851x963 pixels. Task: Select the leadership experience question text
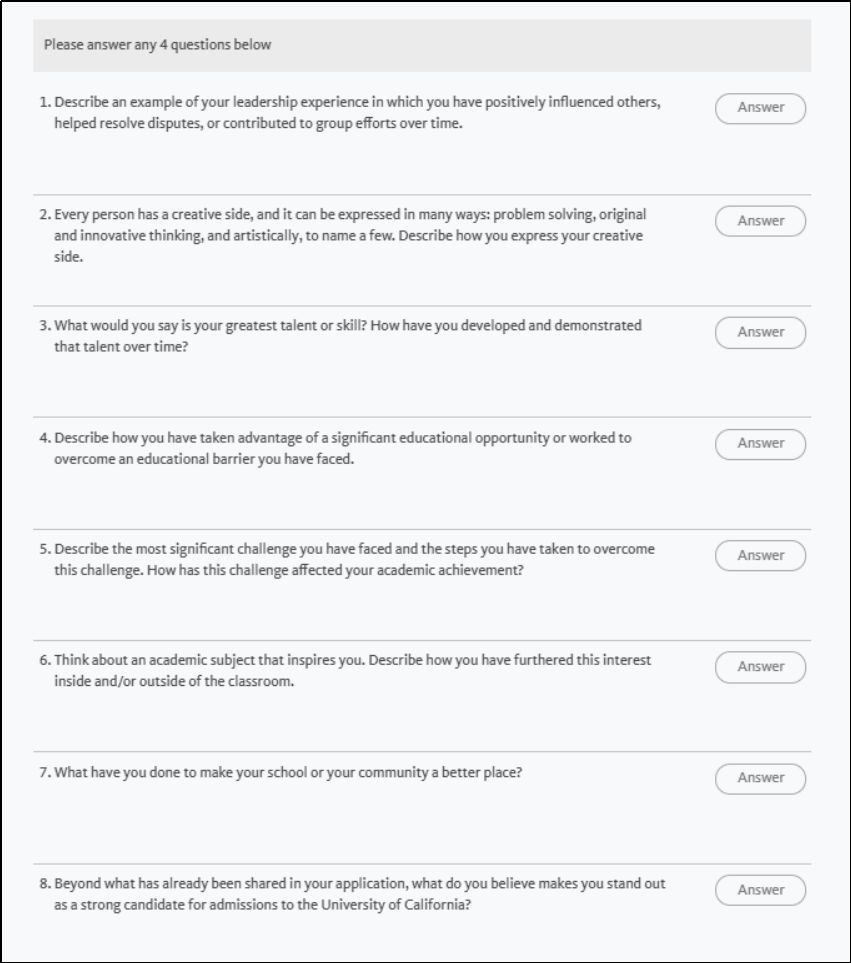(x=357, y=112)
